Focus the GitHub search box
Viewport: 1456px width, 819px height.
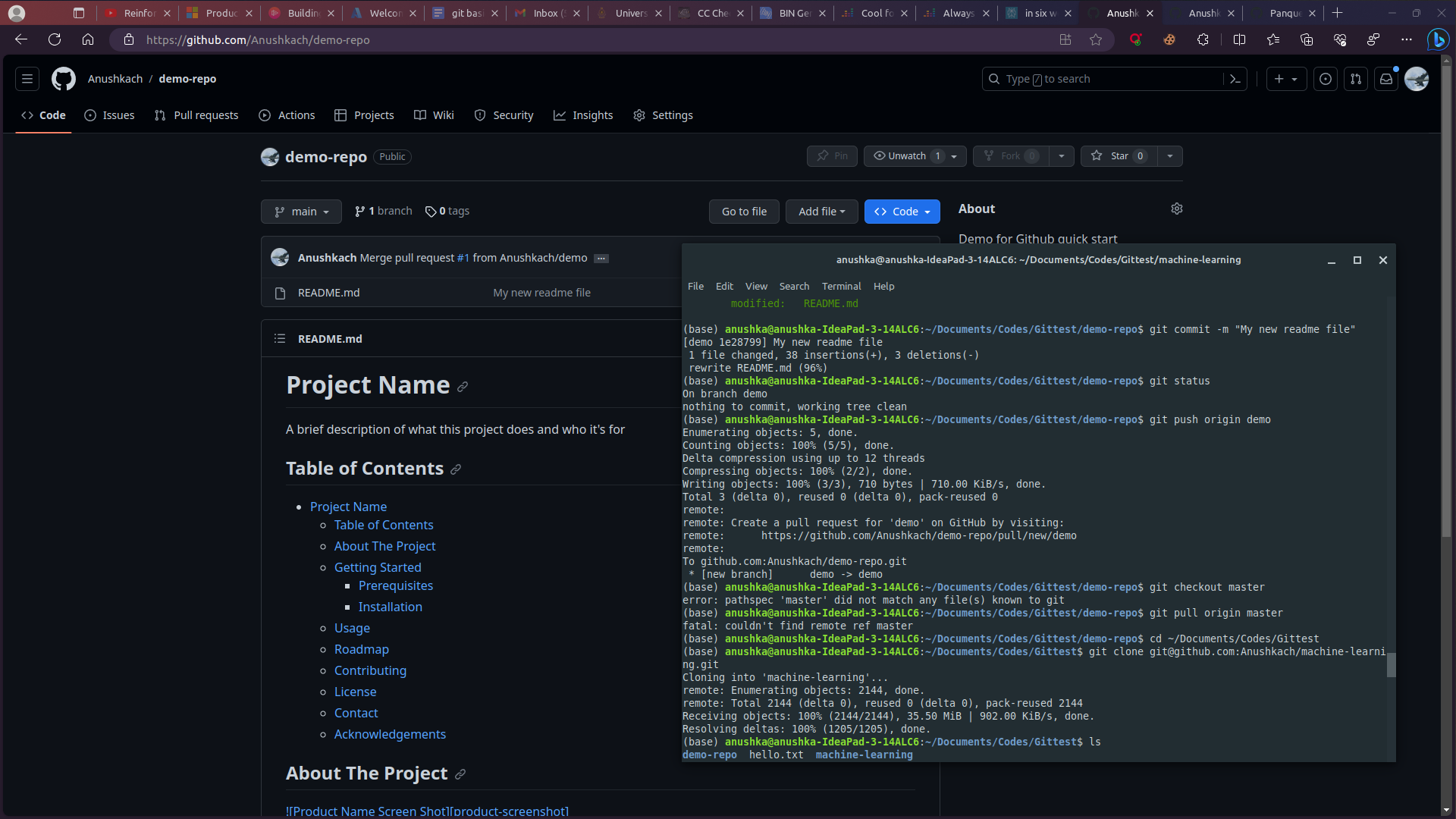coord(1115,79)
